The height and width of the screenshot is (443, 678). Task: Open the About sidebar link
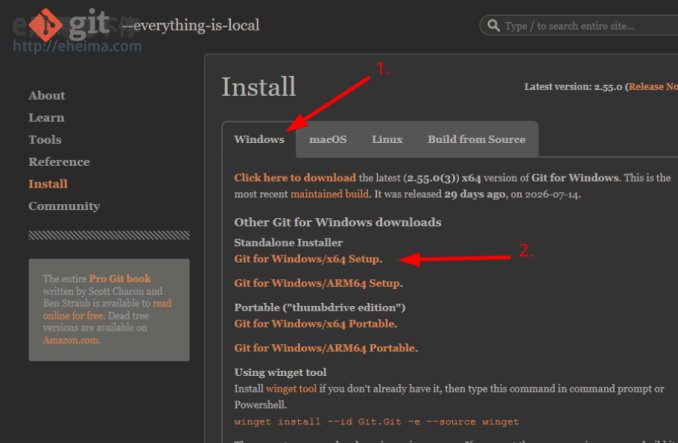(47, 96)
